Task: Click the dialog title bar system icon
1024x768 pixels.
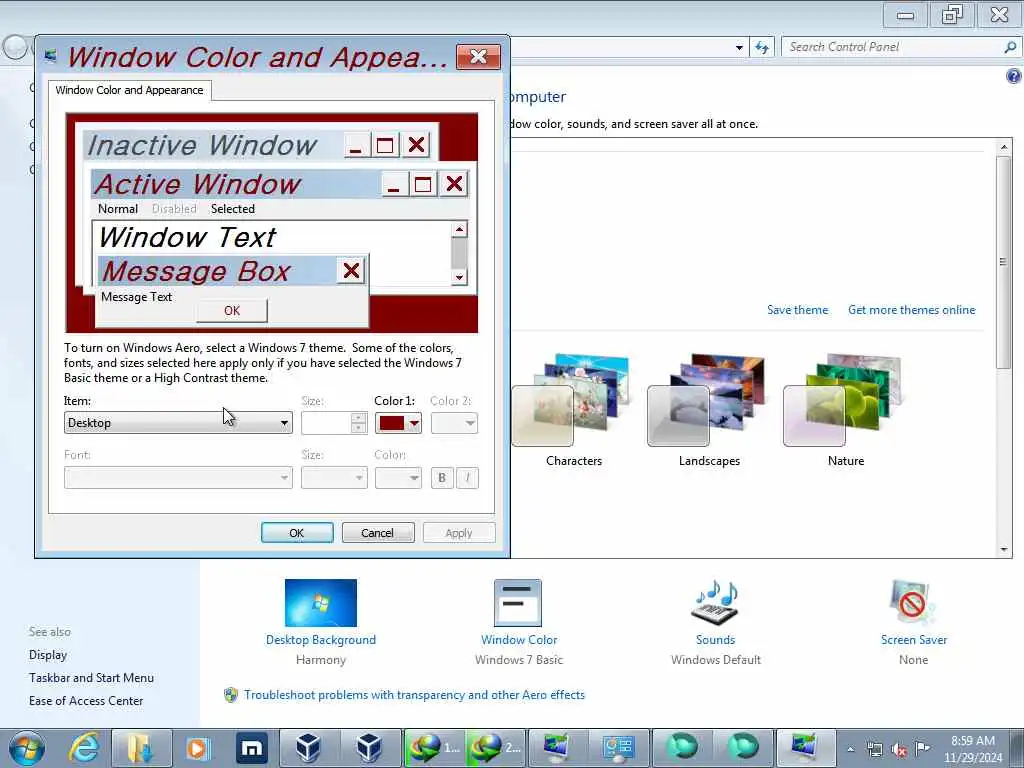Action: [x=50, y=57]
